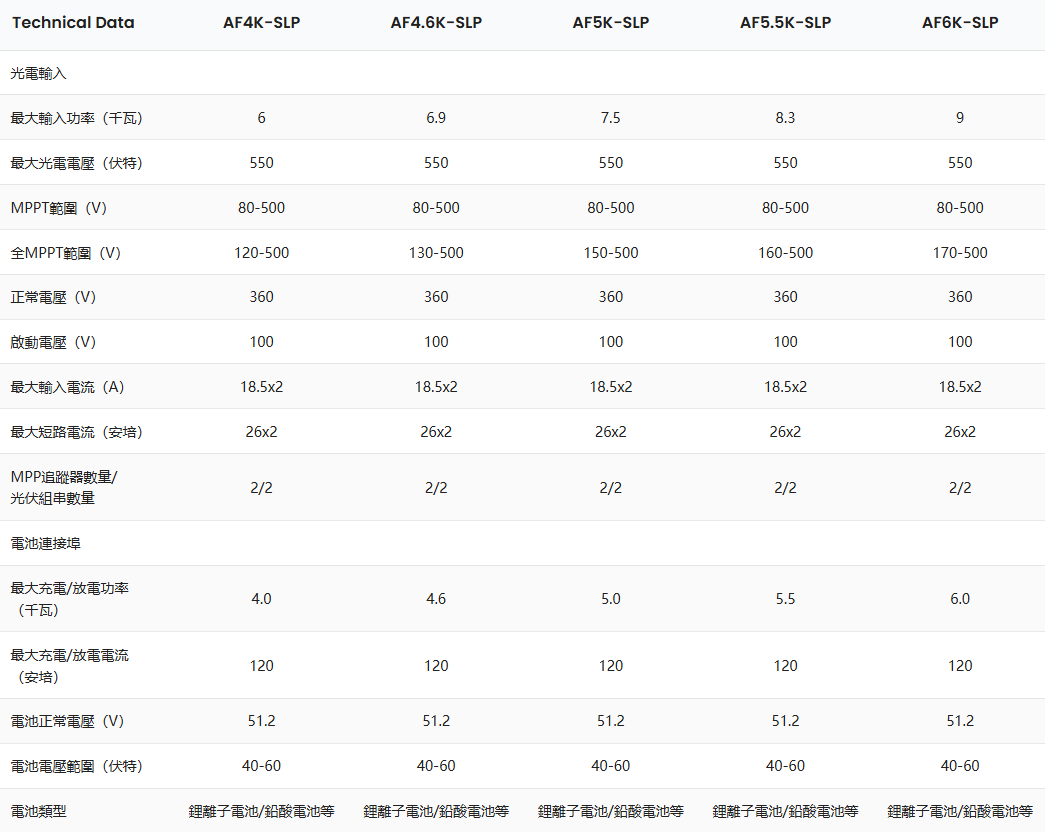Select the AF6K-SLP model heading
Viewport: 1045px width, 832px height.
pos(960,23)
